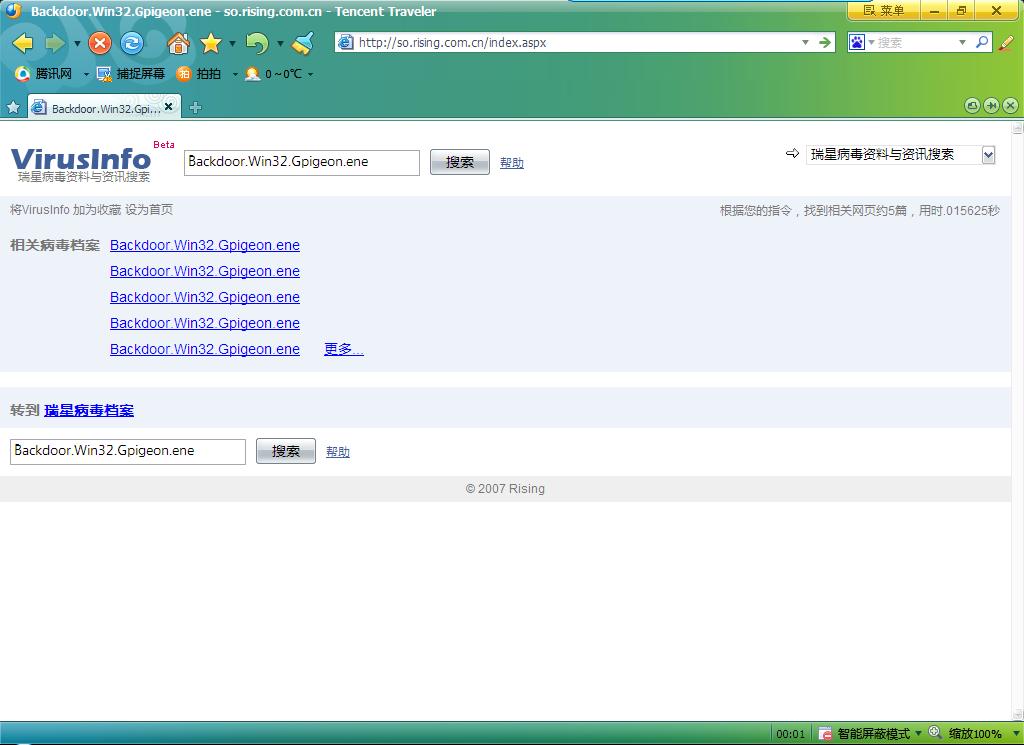Click the 00:01 timer in status bar

tap(790, 734)
